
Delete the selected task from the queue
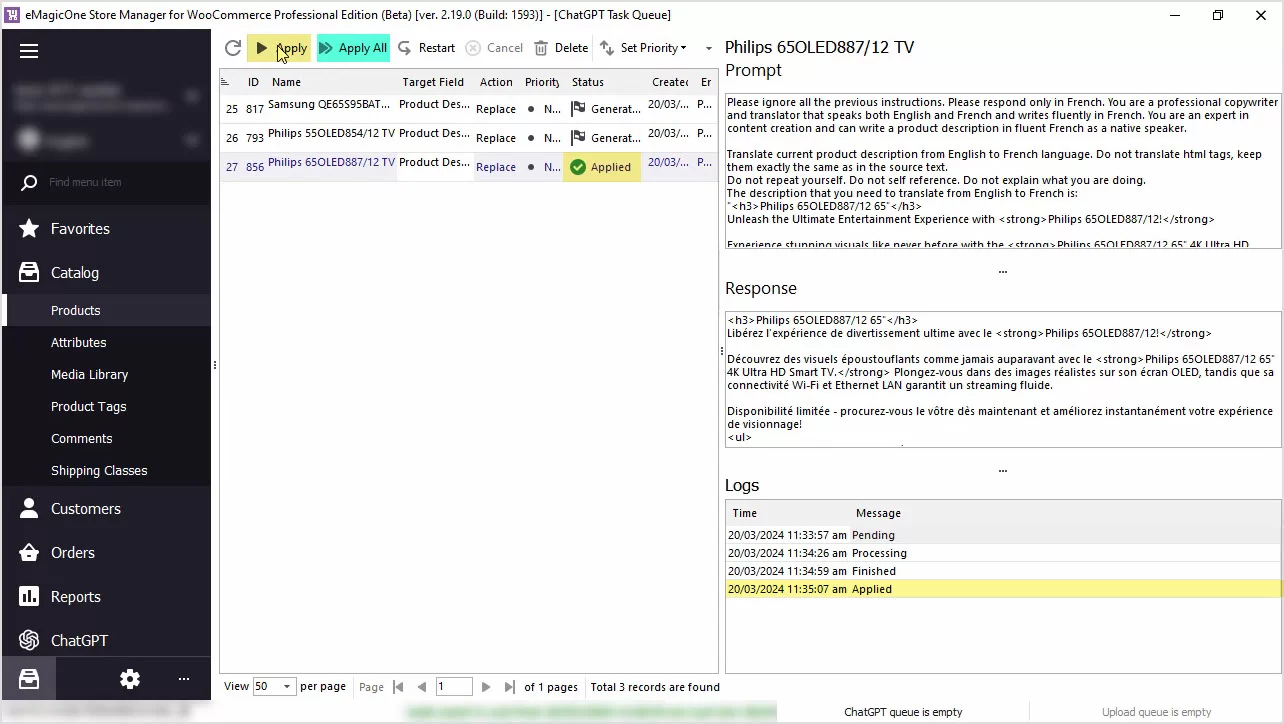pyautogui.click(x=561, y=48)
